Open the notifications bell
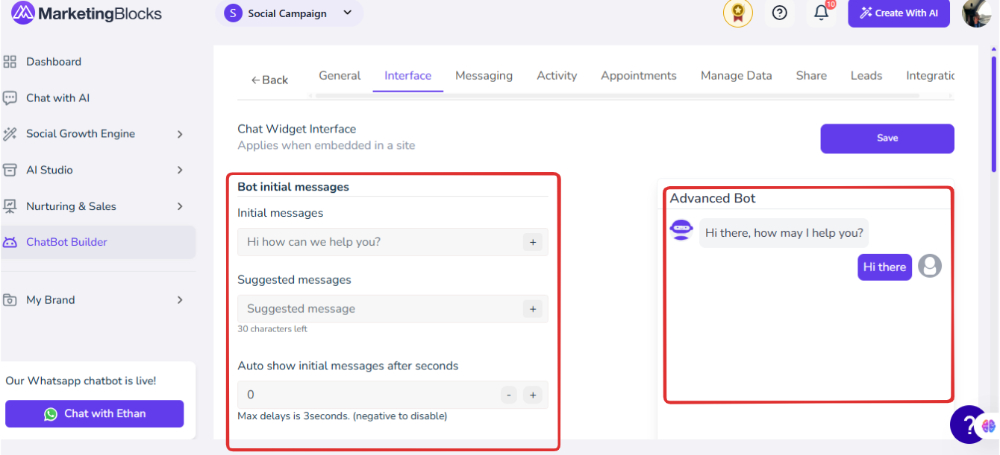 pos(821,13)
